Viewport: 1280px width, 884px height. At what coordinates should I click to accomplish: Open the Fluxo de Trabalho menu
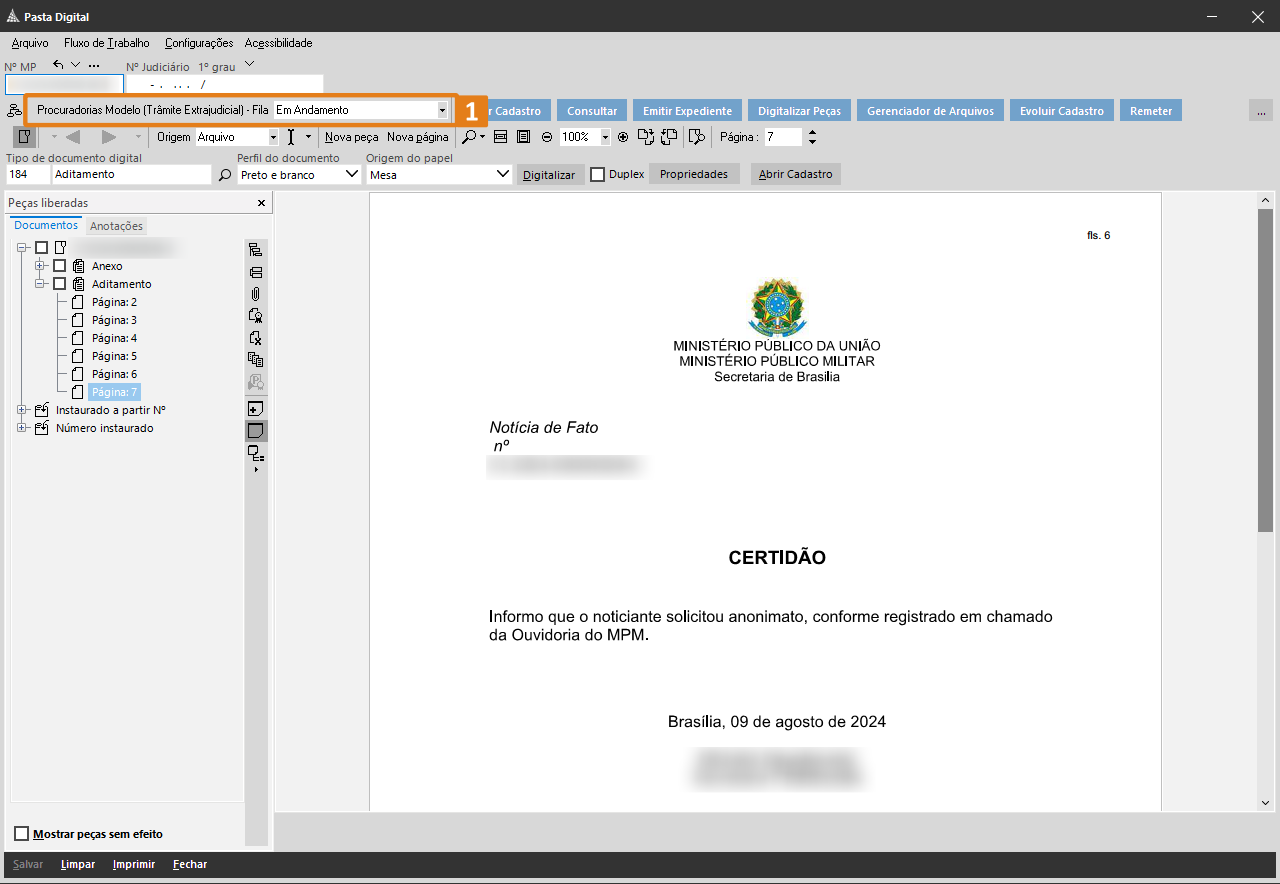tap(107, 43)
